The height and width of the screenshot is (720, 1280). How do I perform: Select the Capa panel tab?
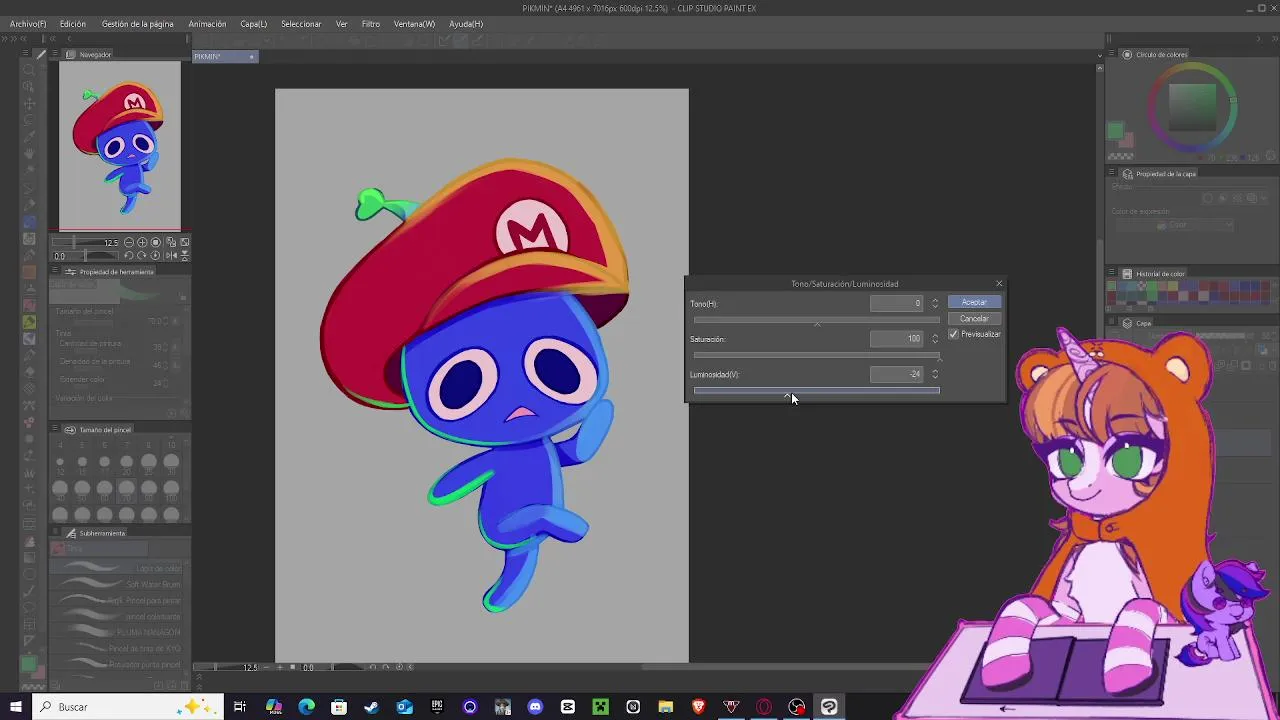1137,324
